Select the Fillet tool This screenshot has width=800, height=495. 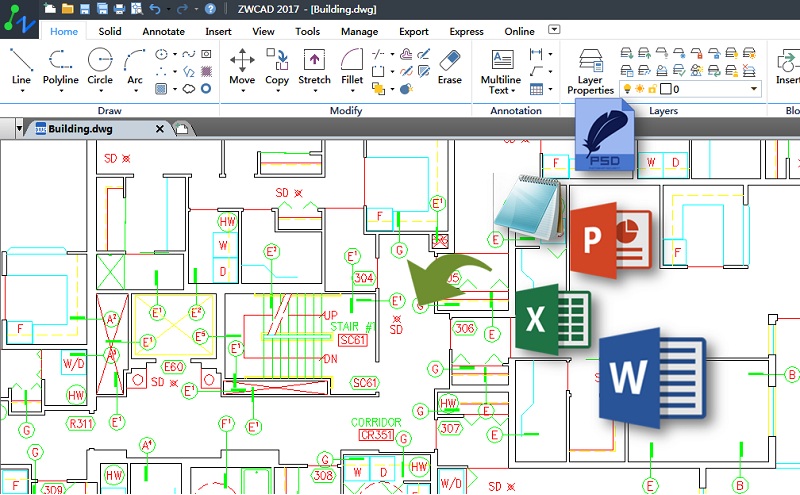coord(352,66)
